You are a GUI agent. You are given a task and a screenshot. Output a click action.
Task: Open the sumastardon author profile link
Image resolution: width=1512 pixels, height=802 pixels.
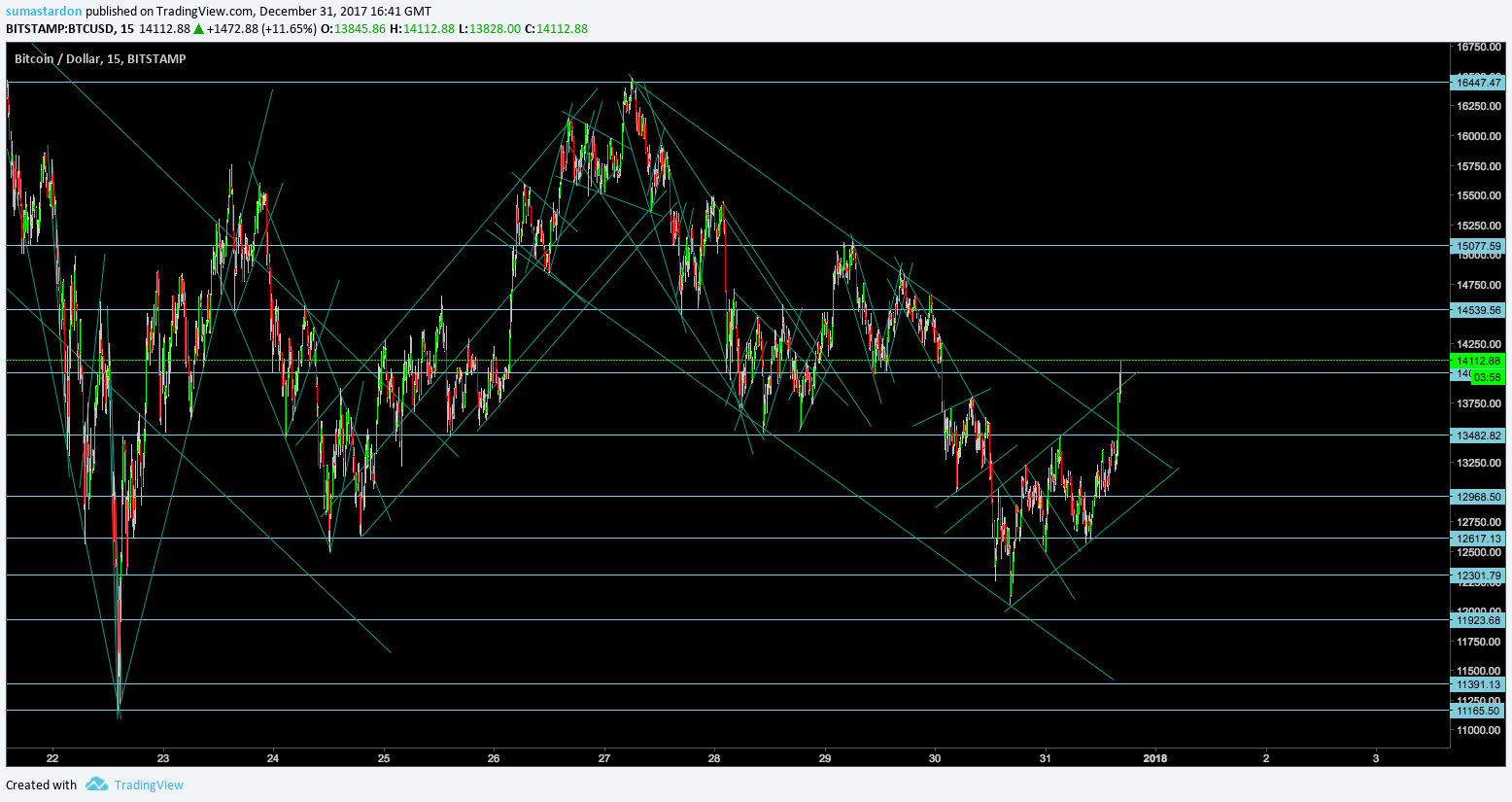pos(44,12)
